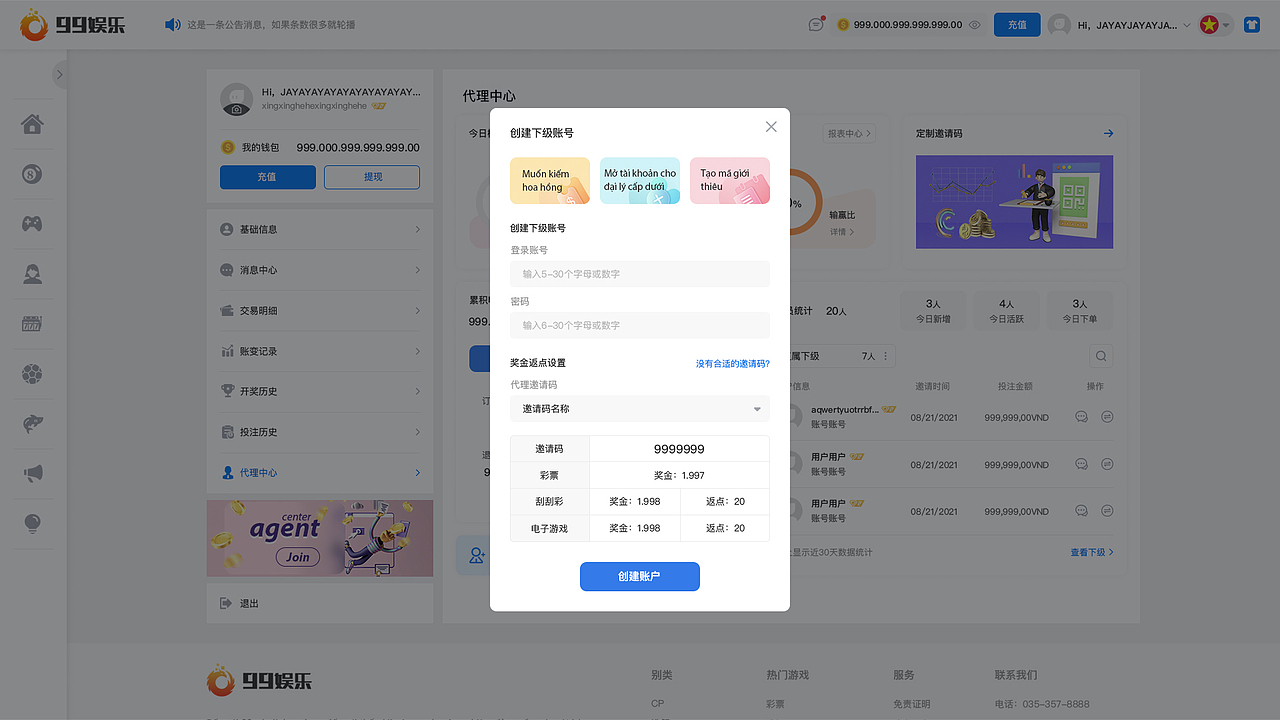Click the fishing game icon in the sidebar
The height and width of the screenshot is (720, 1280).
click(31, 422)
